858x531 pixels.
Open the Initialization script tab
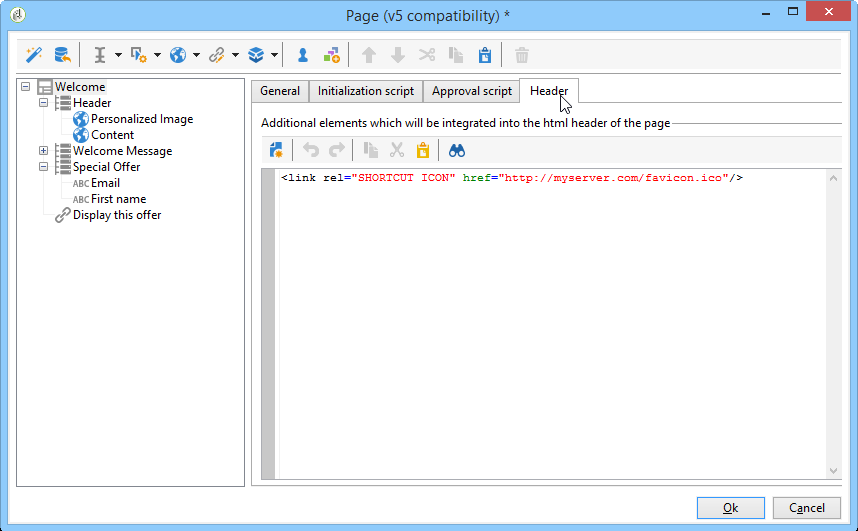point(366,91)
